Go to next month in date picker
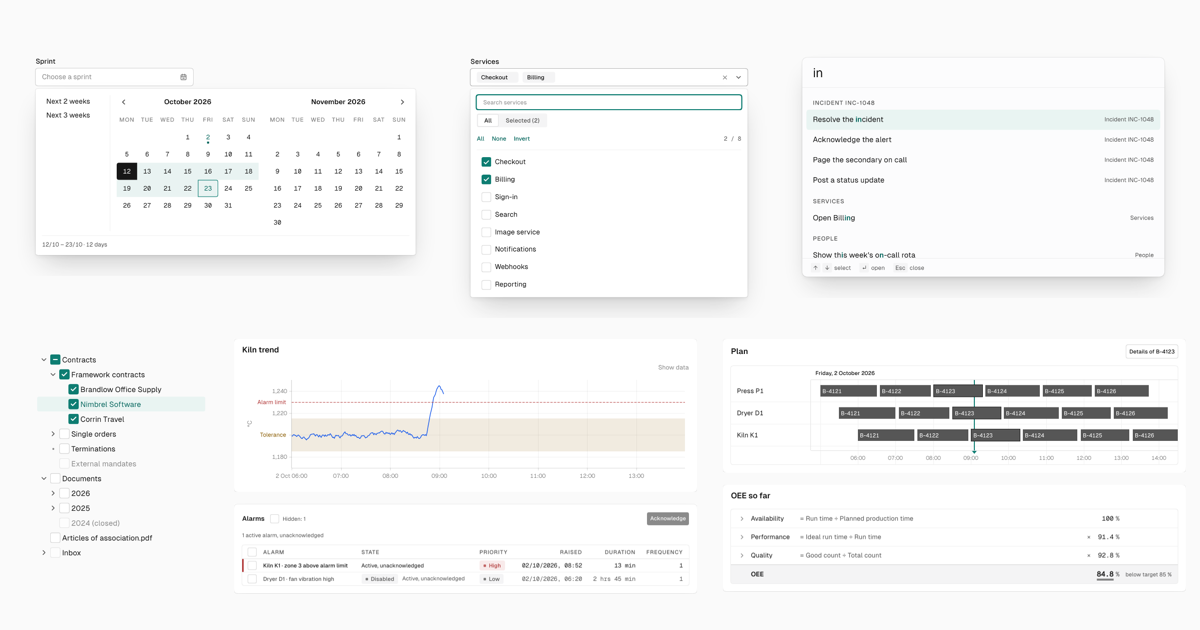1200x630 pixels. click(402, 102)
